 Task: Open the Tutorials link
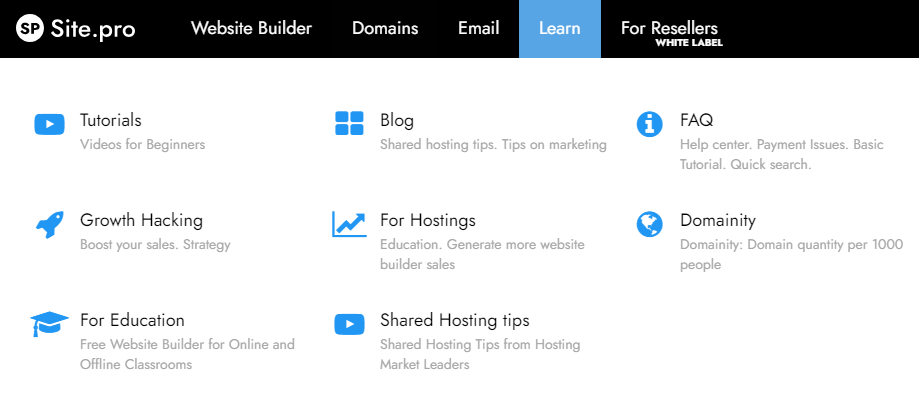(111, 120)
